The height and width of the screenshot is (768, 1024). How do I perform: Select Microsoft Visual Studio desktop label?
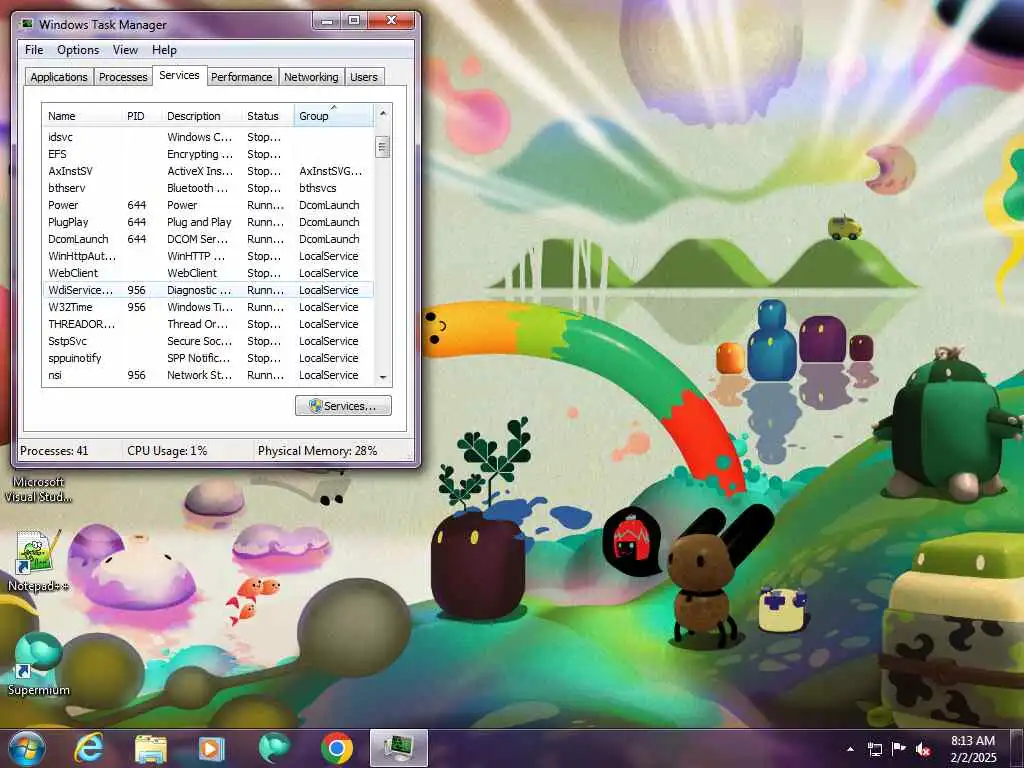38,489
